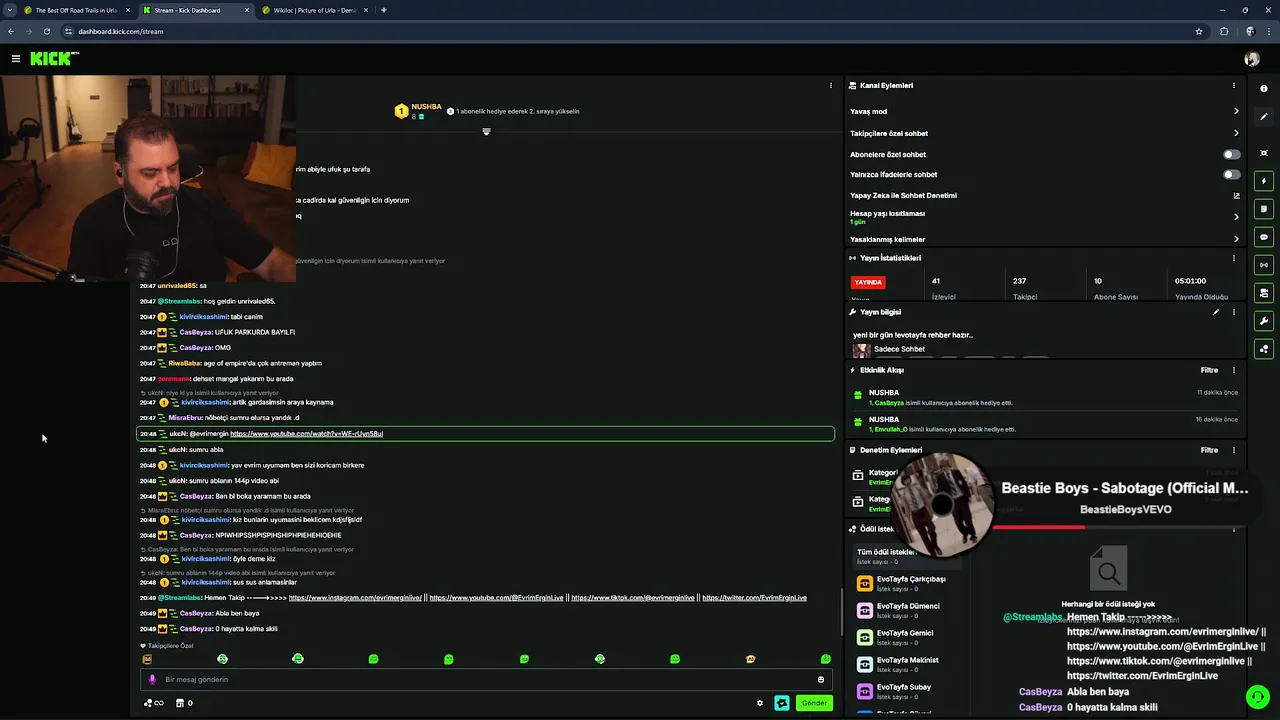This screenshot has height=720, width=1280.
Task: Select the last quick emote in emote row
Action: 826,659
